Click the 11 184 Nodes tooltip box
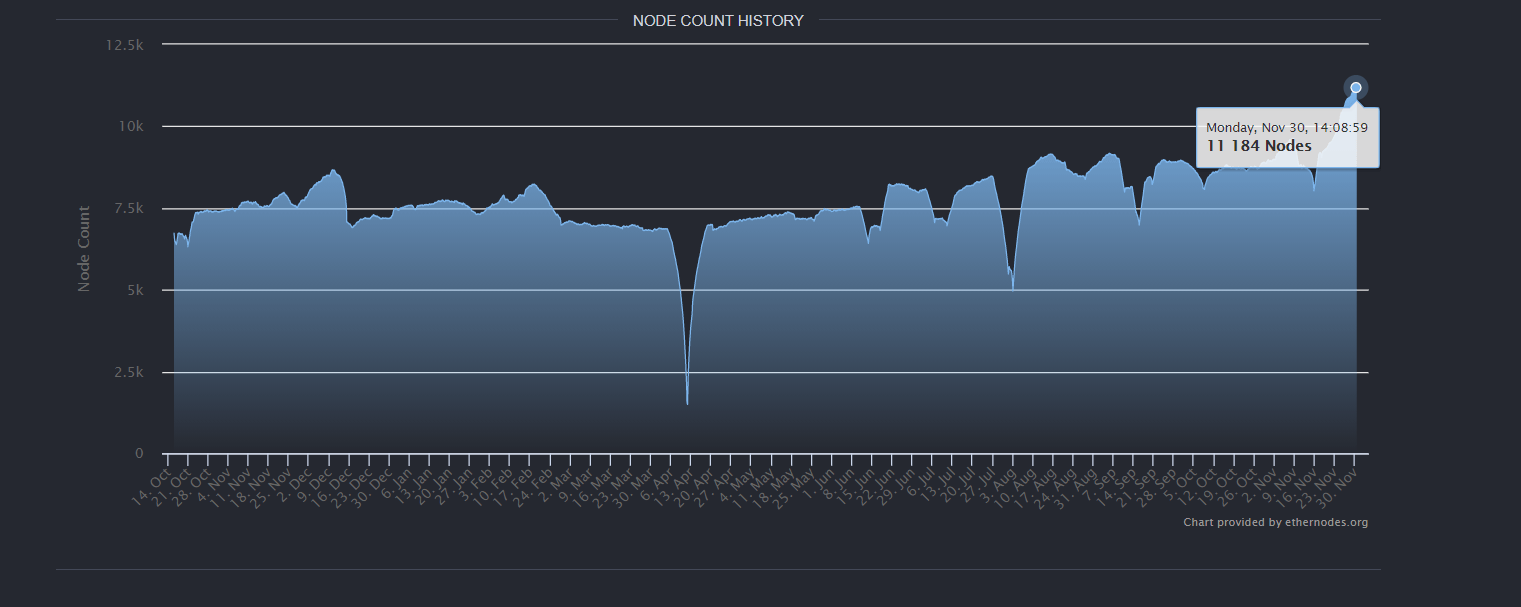 1288,137
